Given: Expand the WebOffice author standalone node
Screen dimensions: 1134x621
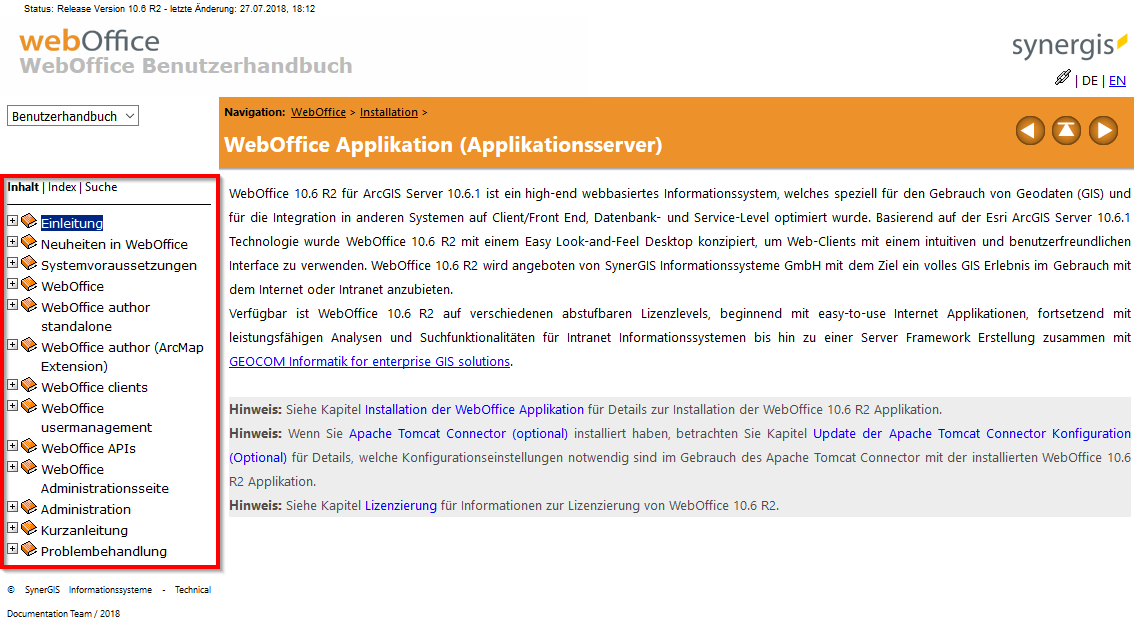Looking at the screenshot, I should point(12,304).
